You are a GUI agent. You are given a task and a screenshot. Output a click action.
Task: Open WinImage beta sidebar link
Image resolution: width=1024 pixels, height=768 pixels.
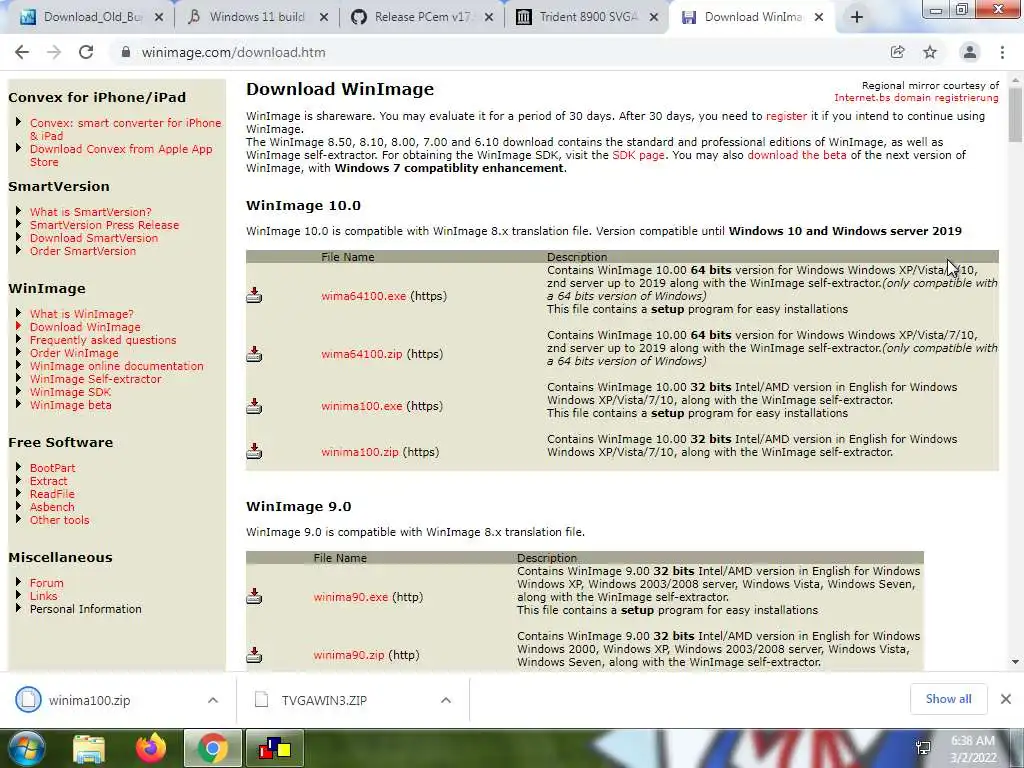click(70, 406)
